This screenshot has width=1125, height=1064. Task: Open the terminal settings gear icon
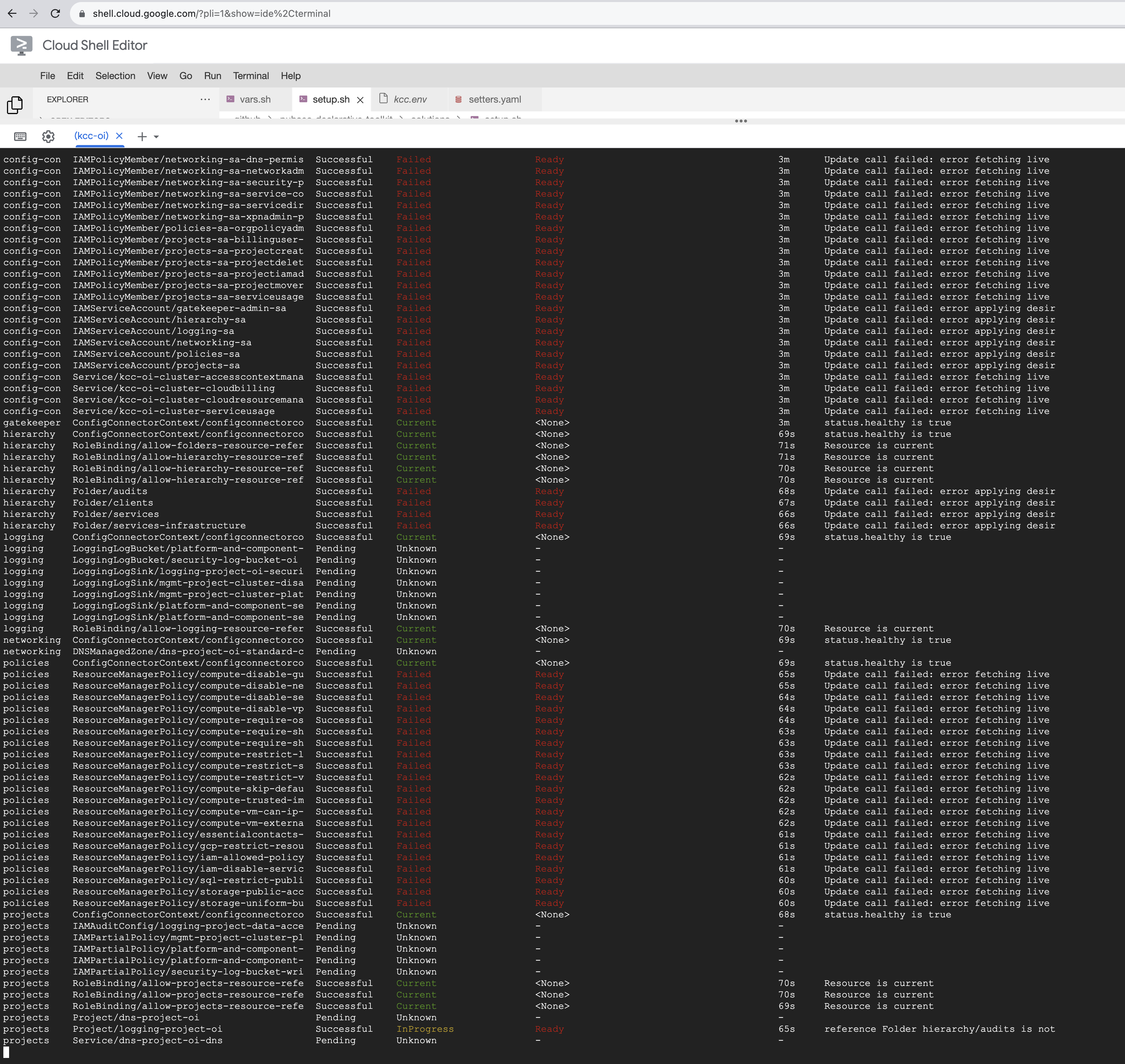pos(48,136)
